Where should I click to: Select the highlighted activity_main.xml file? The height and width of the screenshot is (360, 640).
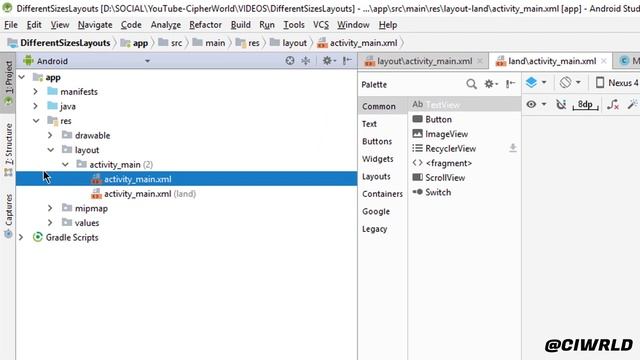point(187,179)
